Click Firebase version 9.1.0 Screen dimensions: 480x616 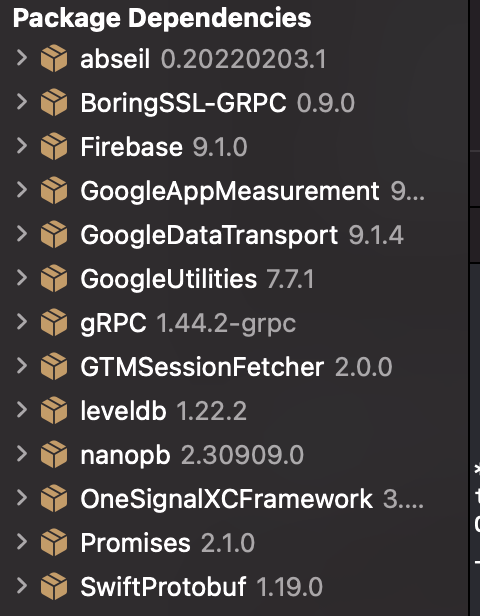click(x=220, y=147)
